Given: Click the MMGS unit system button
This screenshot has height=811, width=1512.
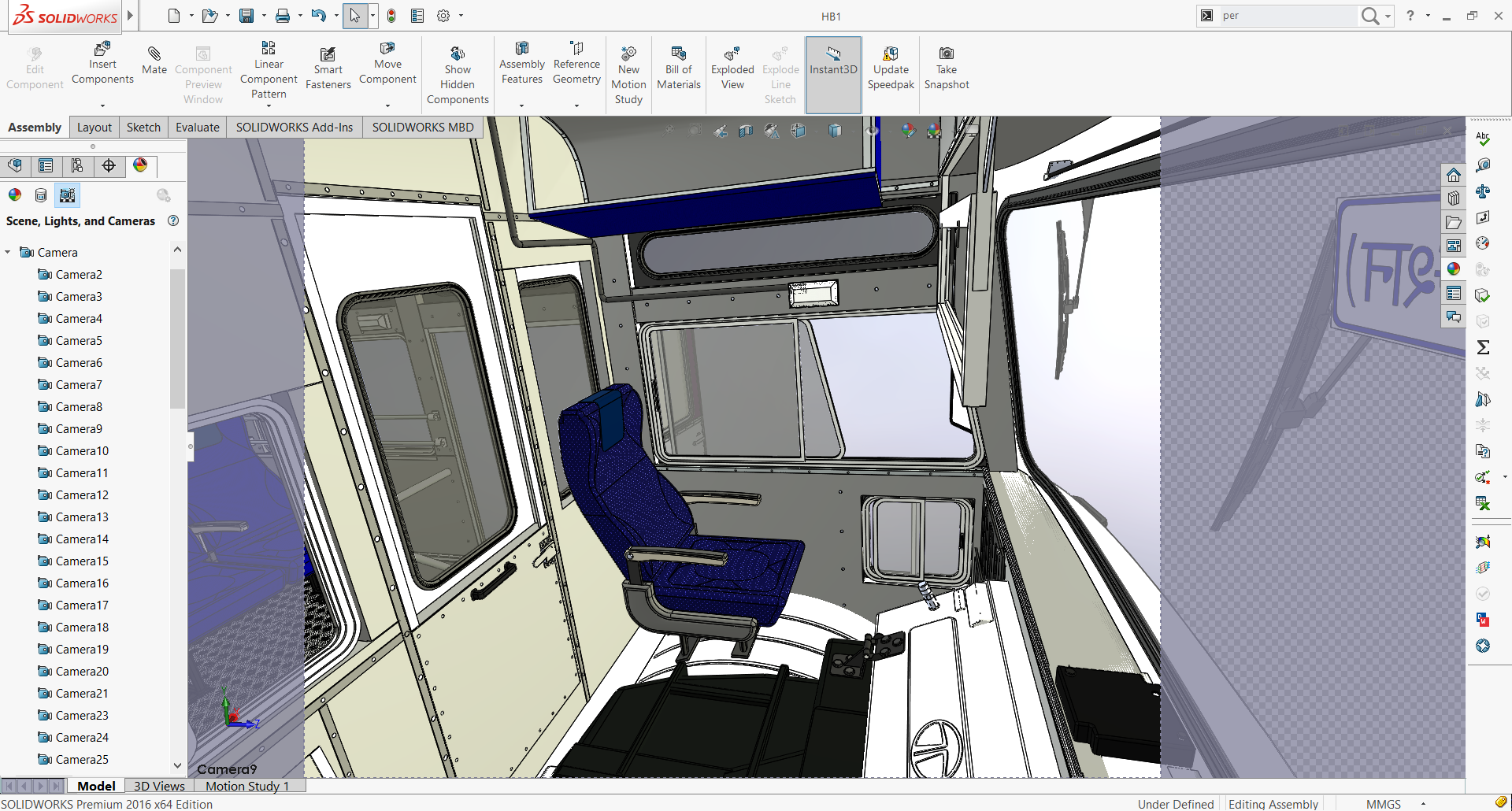Looking at the screenshot, I should pos(1383,804).
